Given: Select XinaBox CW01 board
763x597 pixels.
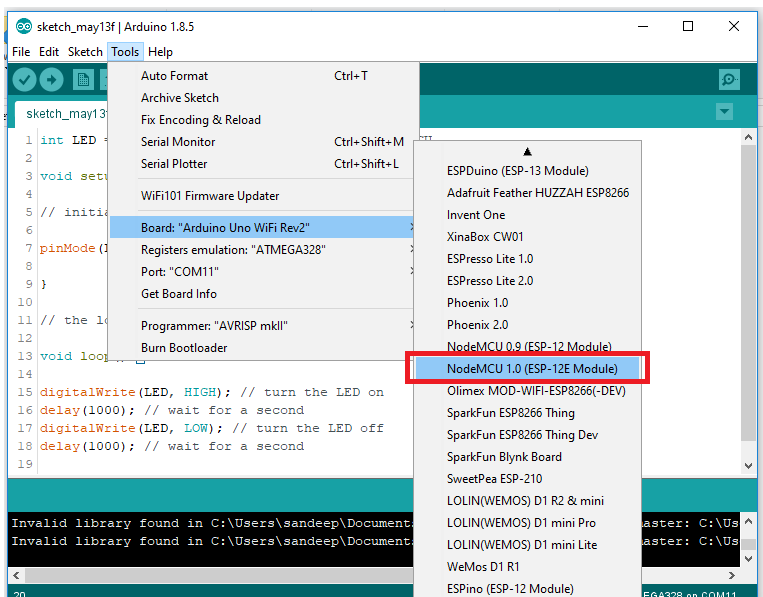Looking at the screenshot, I should click(527, 236).
